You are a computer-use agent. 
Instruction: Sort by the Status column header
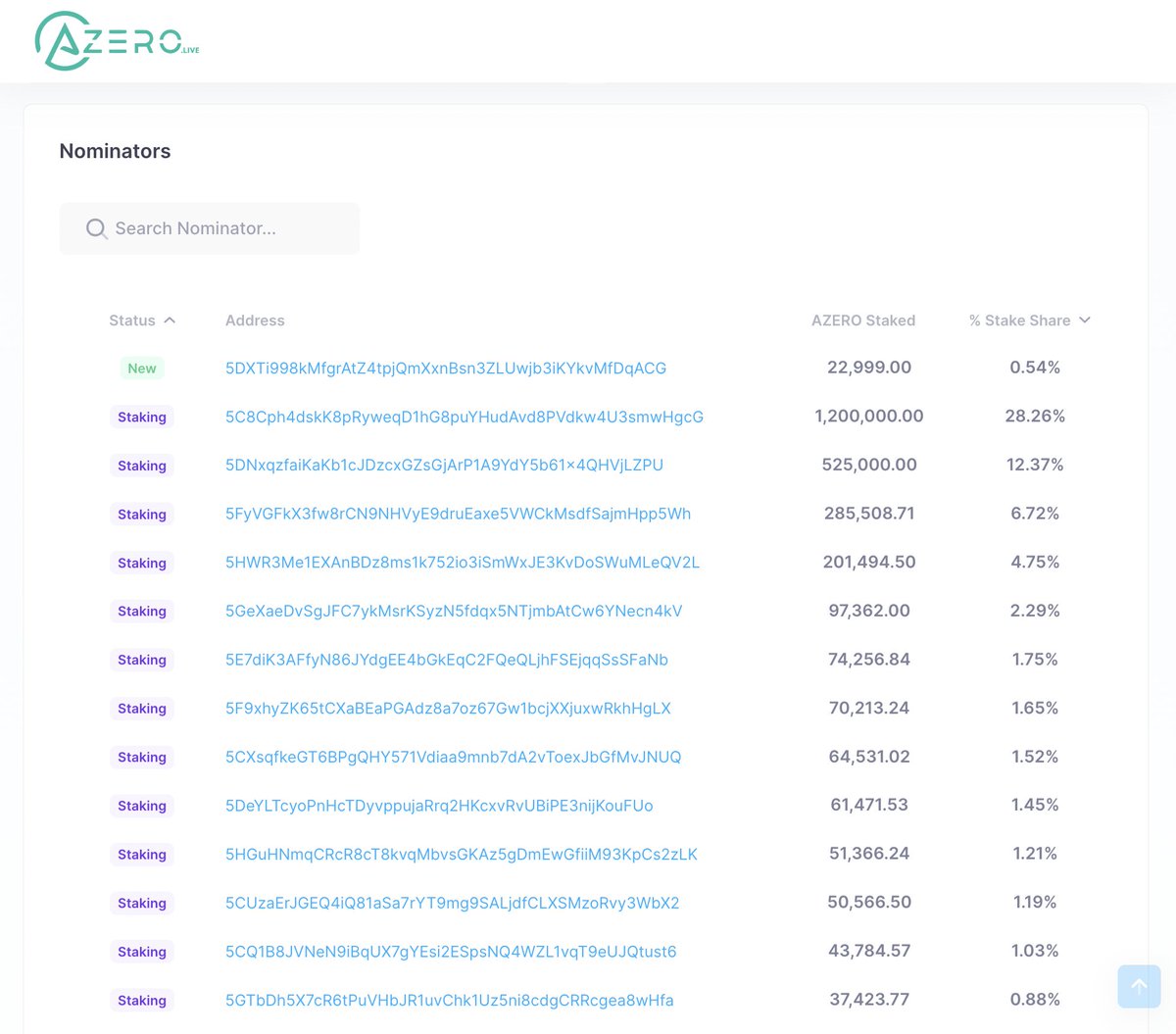pyautogui.click(x=142, y=320)
